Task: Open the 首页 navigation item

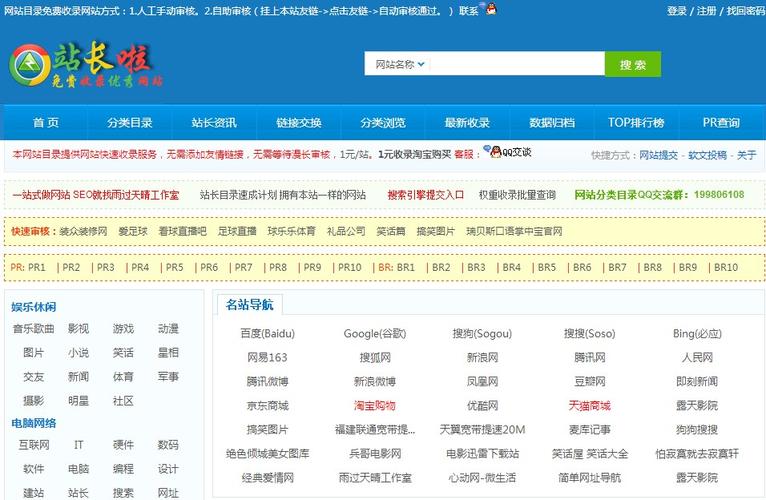Action: tap(46, 123)
